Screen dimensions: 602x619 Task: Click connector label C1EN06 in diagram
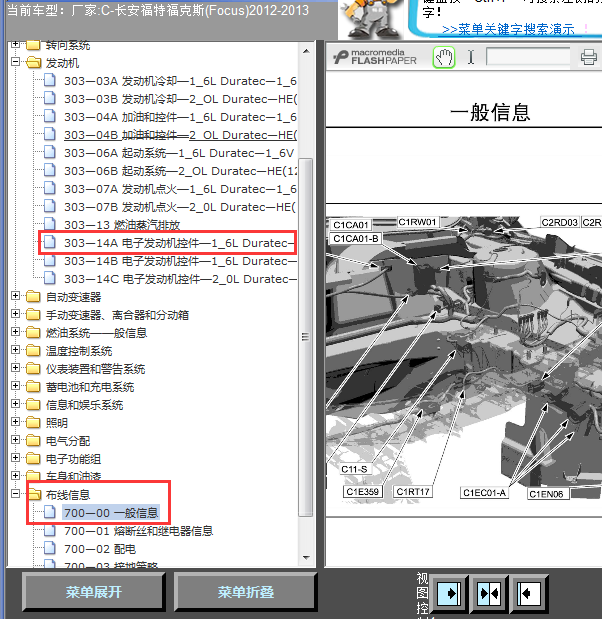(548, 494)
